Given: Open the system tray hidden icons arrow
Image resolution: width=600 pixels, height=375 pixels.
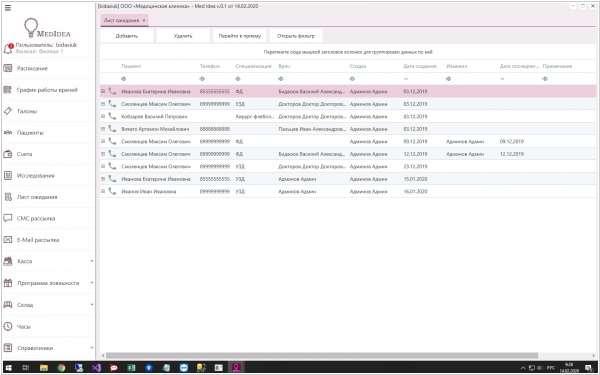Looking at the screenshot, I should [523, 368].
